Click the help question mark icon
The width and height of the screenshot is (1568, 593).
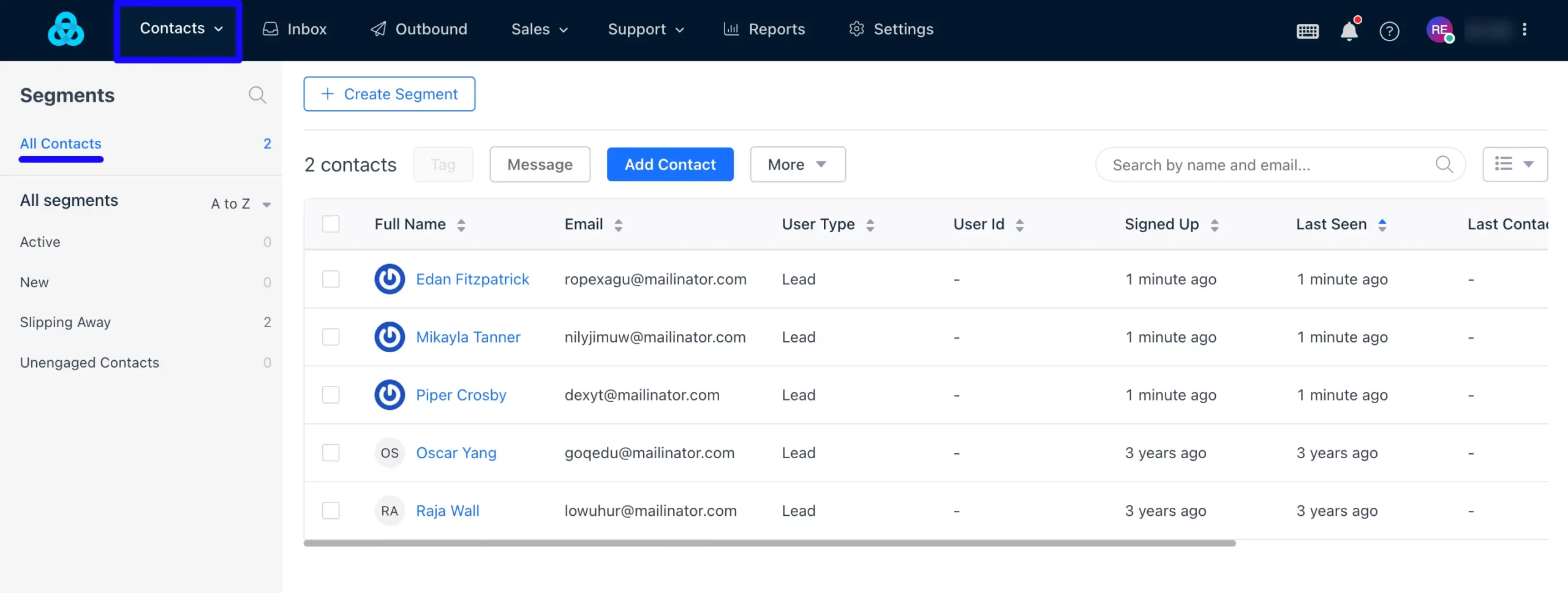(x=1389, y=31)
